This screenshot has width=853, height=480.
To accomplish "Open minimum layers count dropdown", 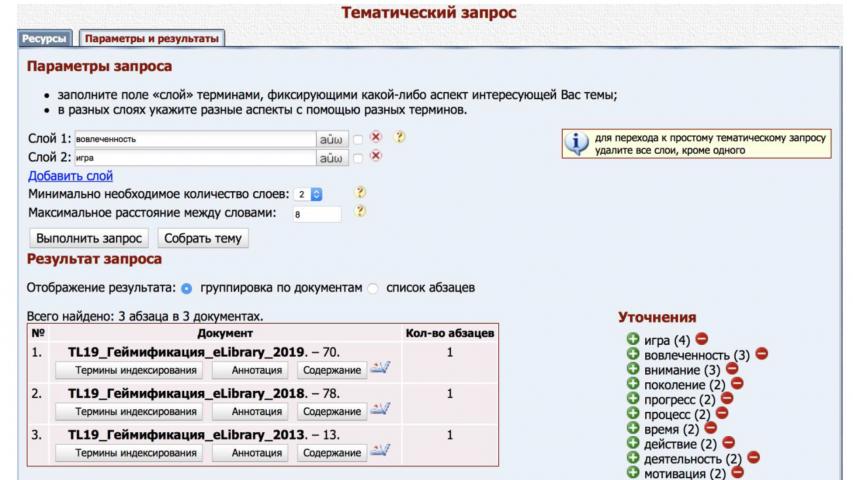I will click(x=307, y=193).
